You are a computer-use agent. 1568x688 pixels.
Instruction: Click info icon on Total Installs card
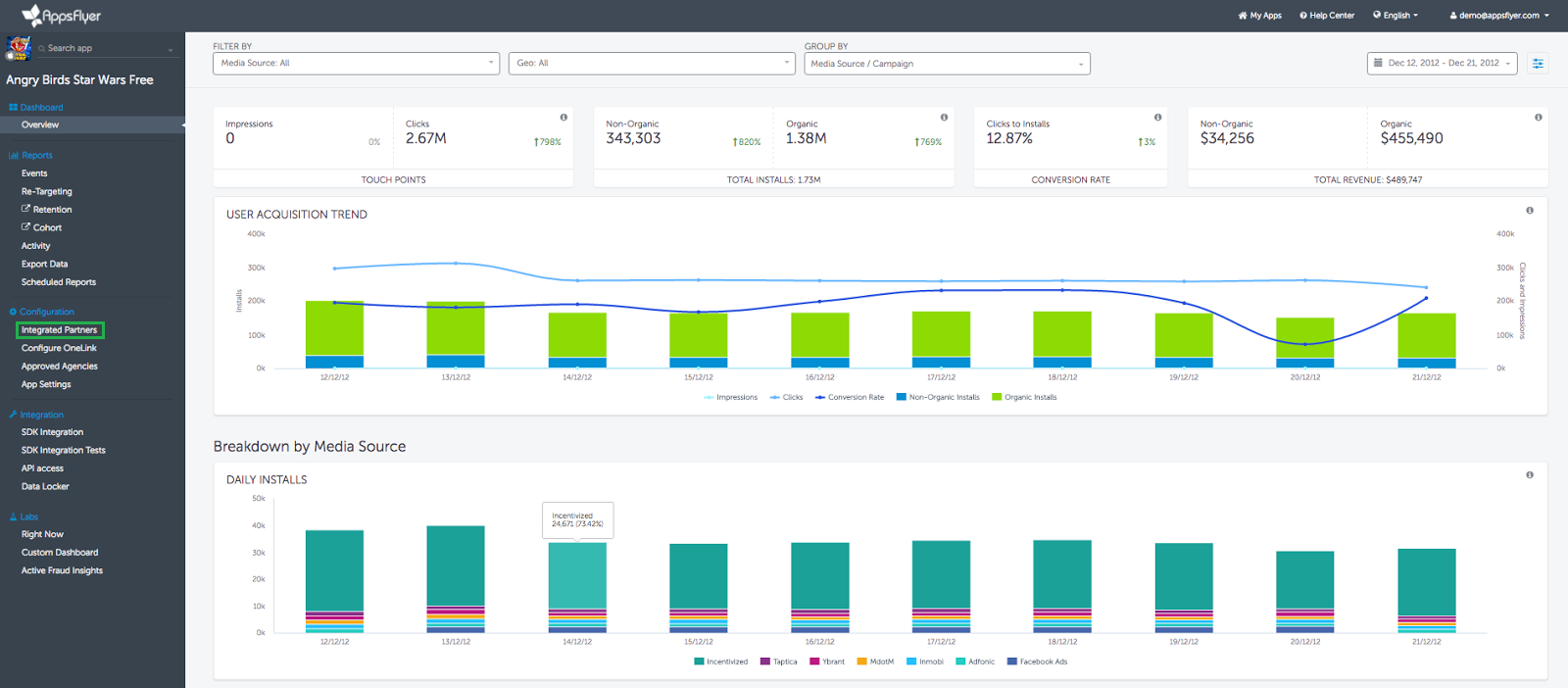click(x=944, y=118)
